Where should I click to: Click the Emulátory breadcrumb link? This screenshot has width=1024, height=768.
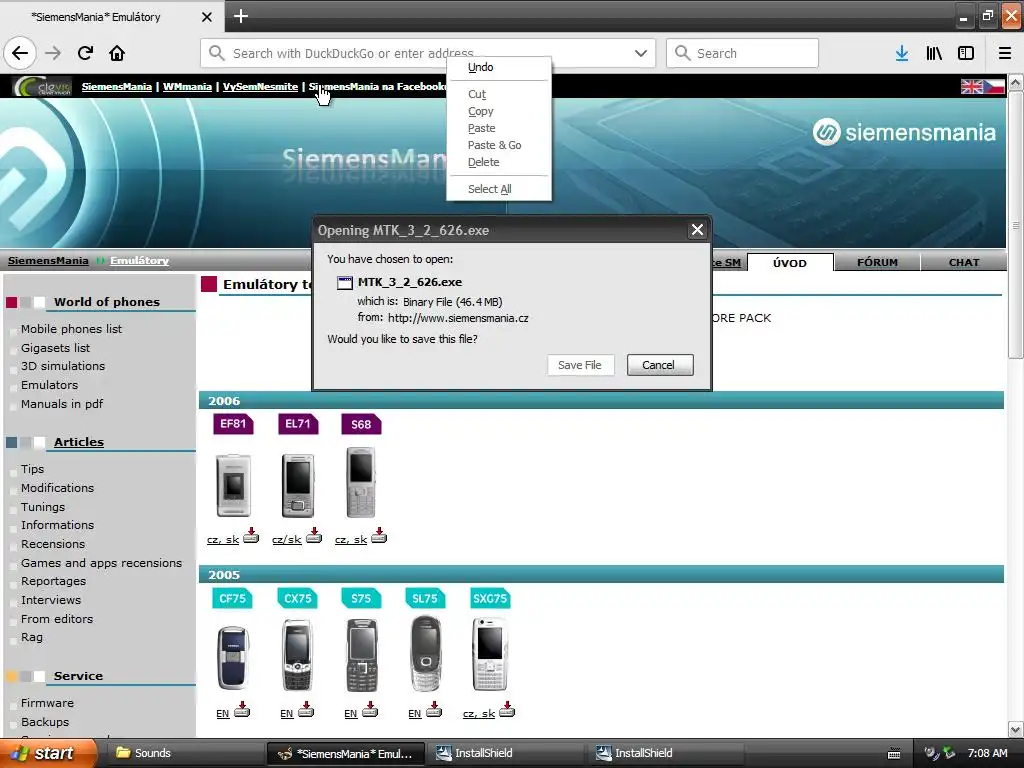[139, 261]
